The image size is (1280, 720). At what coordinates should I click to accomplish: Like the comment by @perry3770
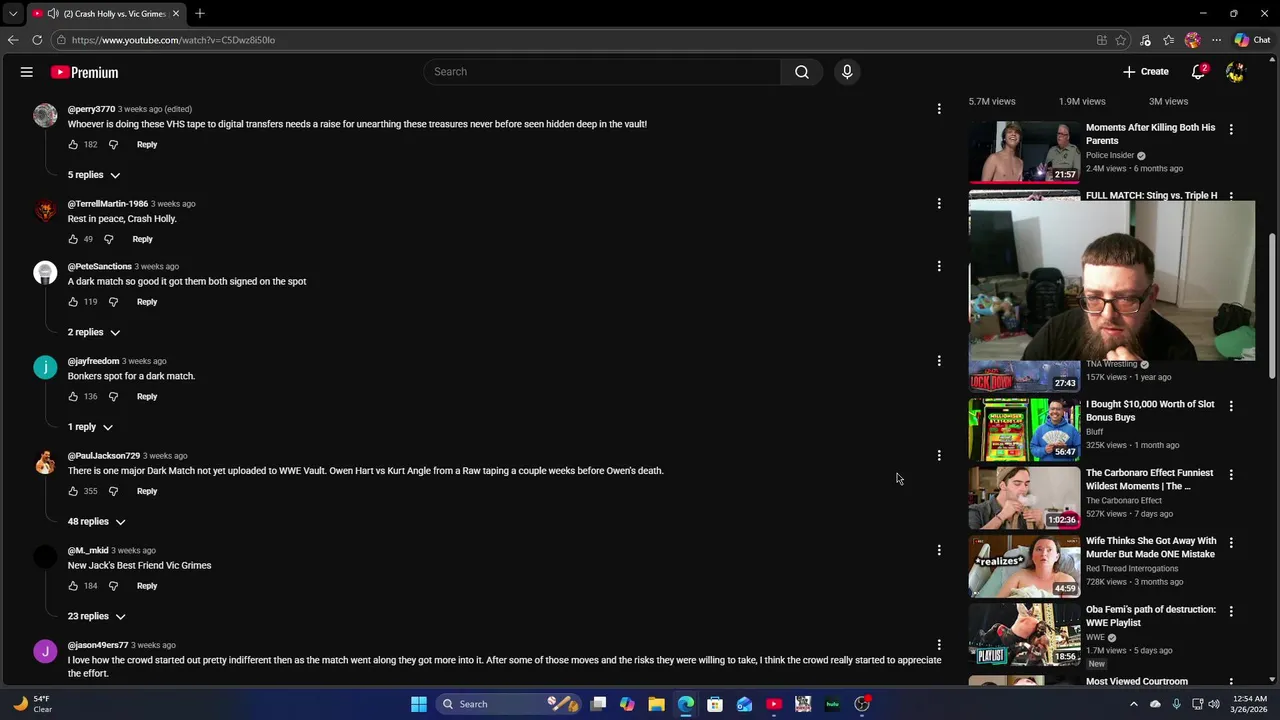pos(73,145)
